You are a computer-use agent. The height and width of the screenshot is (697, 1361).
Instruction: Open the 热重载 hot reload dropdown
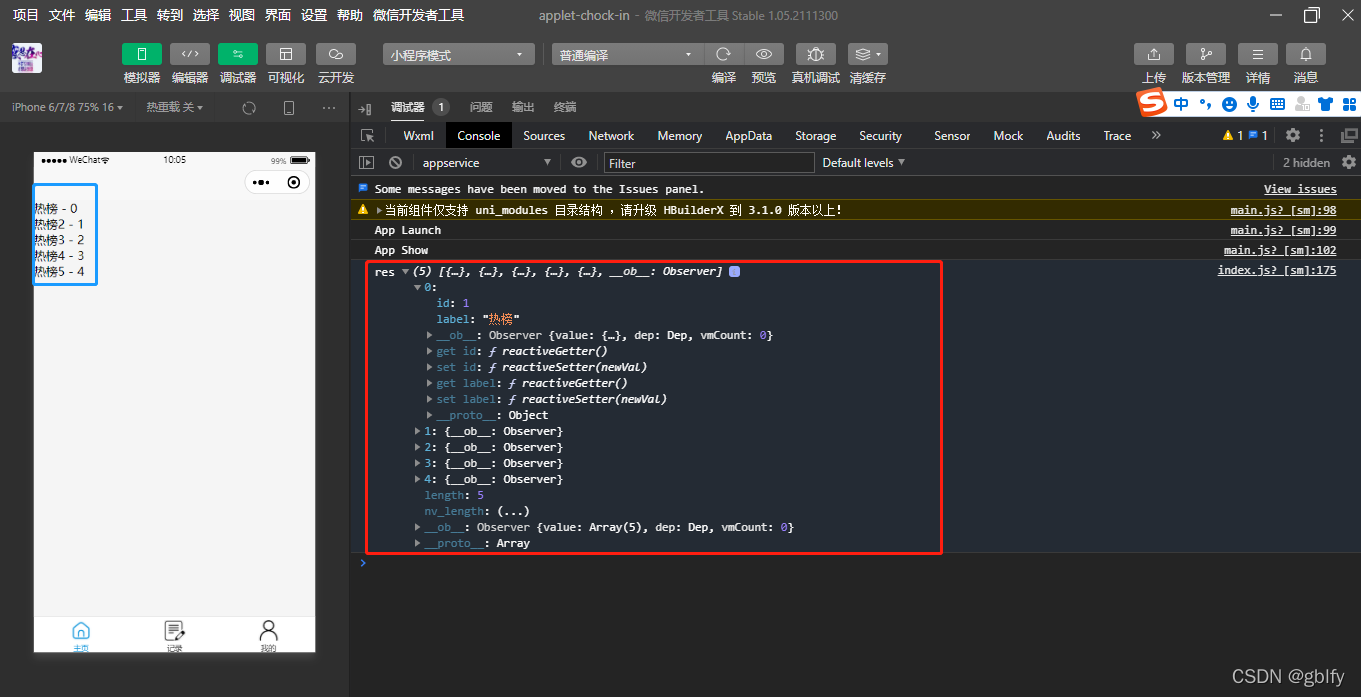pyautogui.click(x=174, y=107)
